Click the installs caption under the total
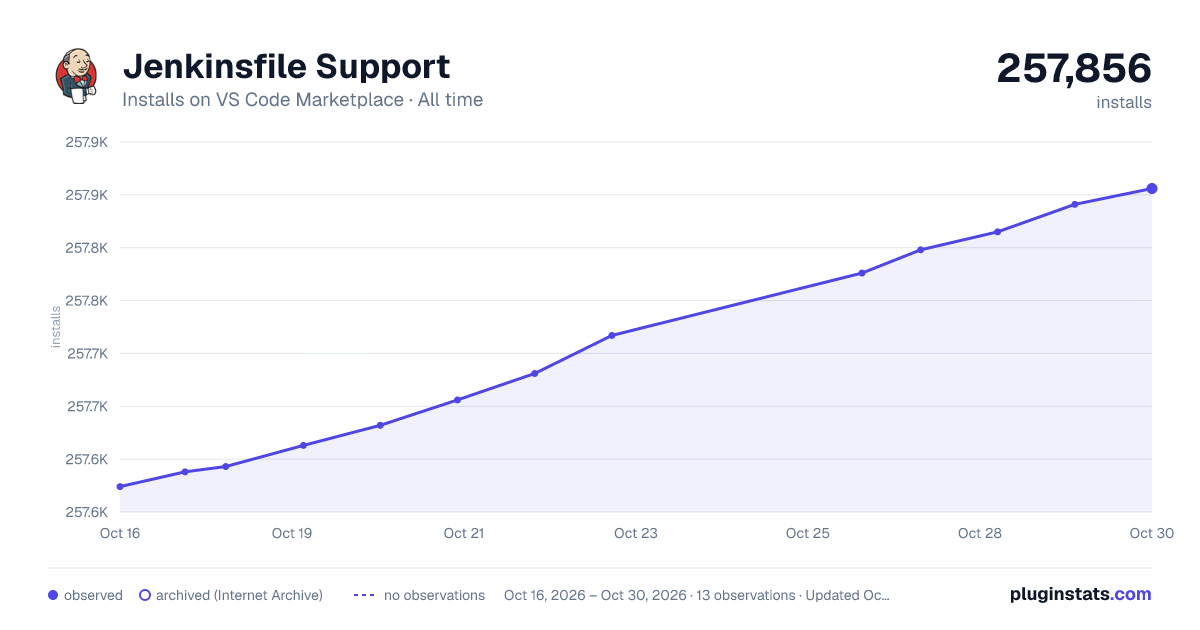 pos(1124,102)
